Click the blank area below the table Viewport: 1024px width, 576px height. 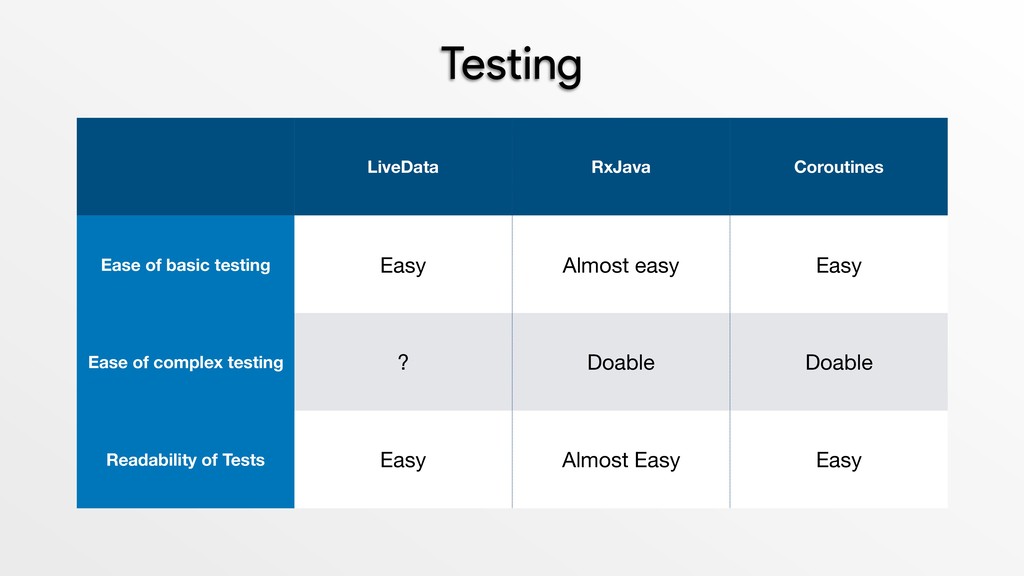click(x=512, y=542)
